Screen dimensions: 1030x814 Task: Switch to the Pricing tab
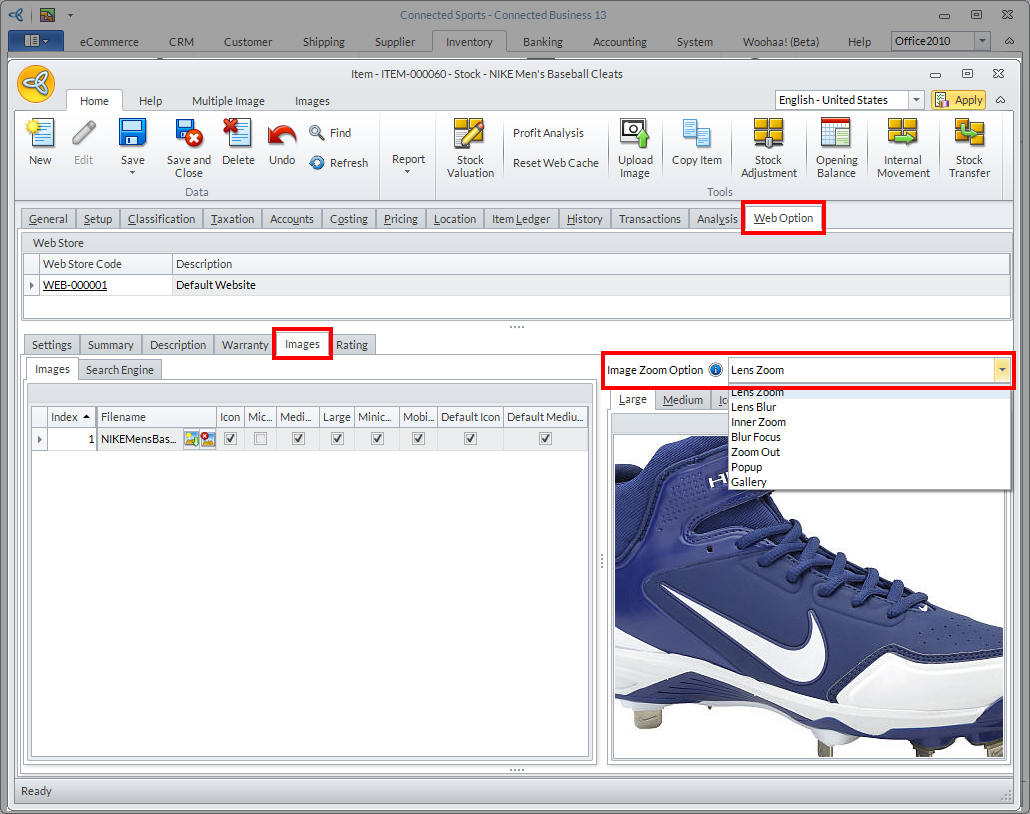pyautogui.click(x=400, y=219)
